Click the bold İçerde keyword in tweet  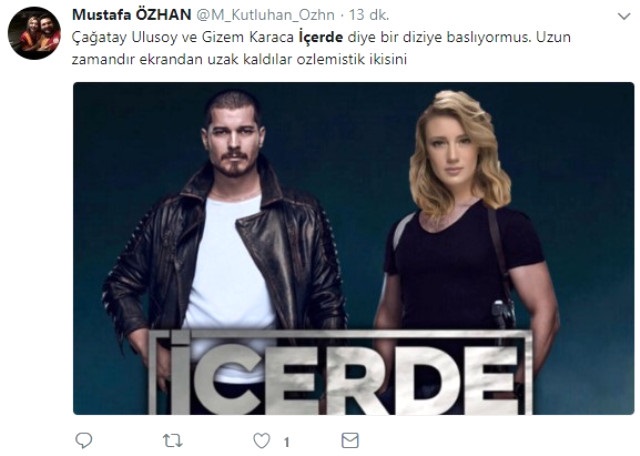[x=321, y=37]
